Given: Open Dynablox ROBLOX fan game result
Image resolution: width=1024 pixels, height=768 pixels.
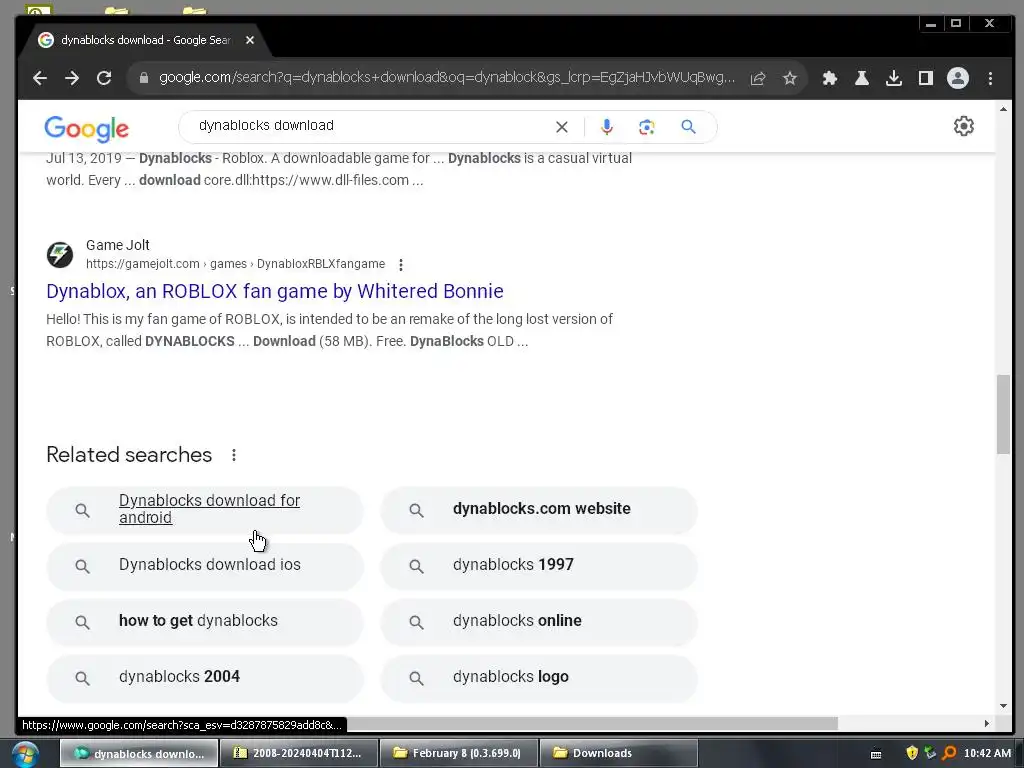Looking at the screenshot, I should [x=274, y=291].
